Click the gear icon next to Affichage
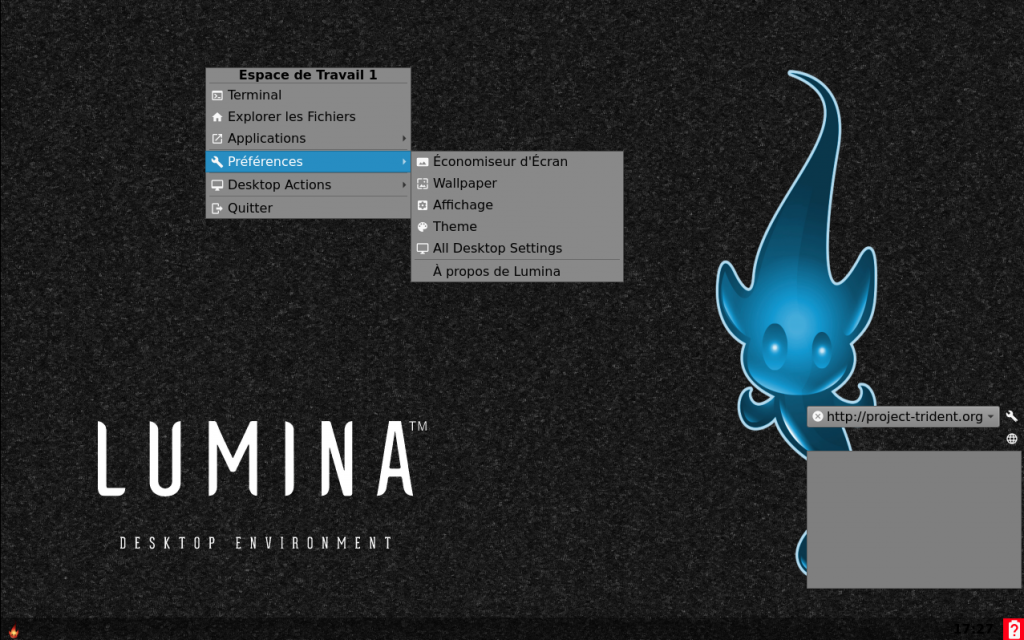1024x640 pixels. coord(422,205)
